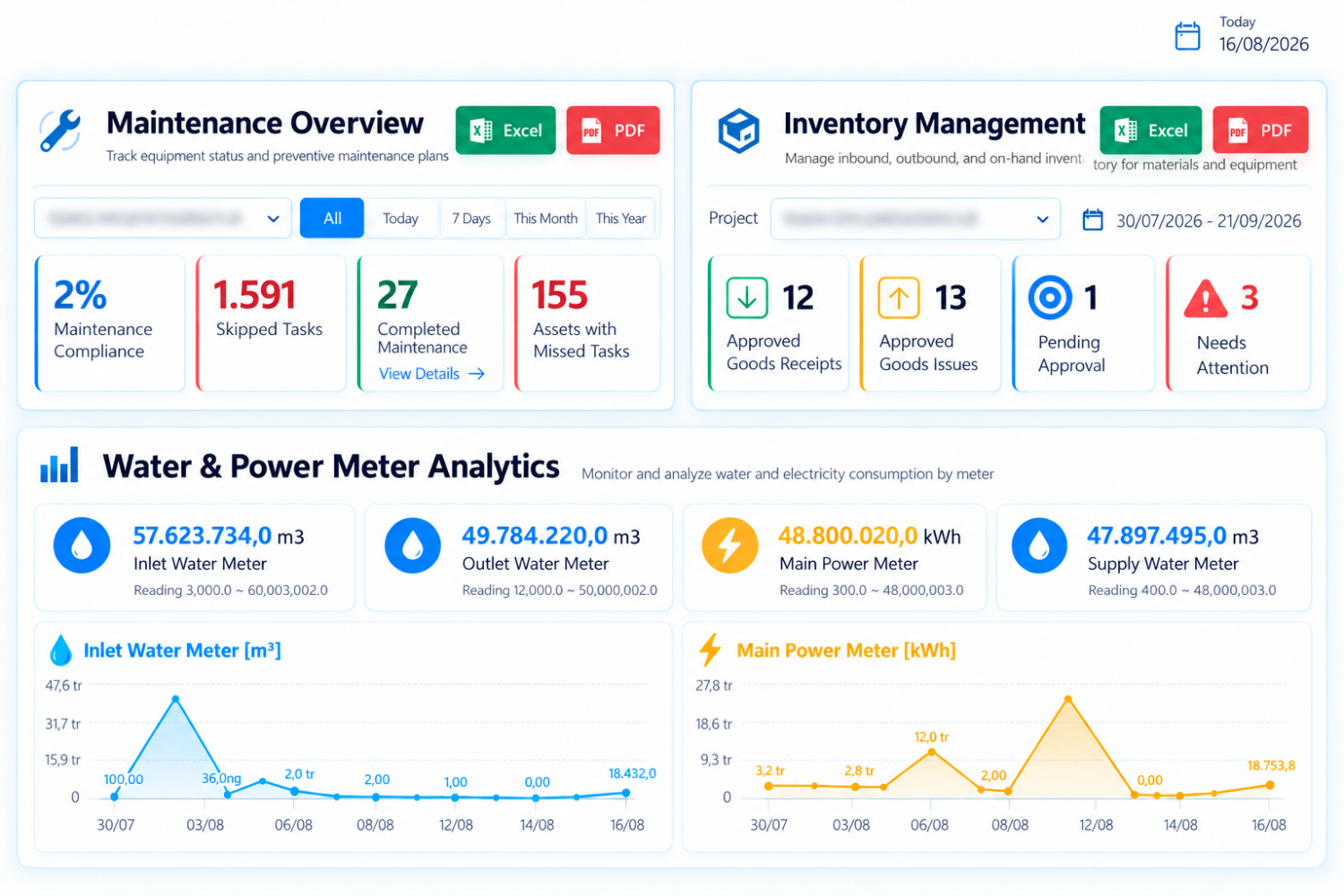Open the calendar icon beside Today's date

point(1187,36)
